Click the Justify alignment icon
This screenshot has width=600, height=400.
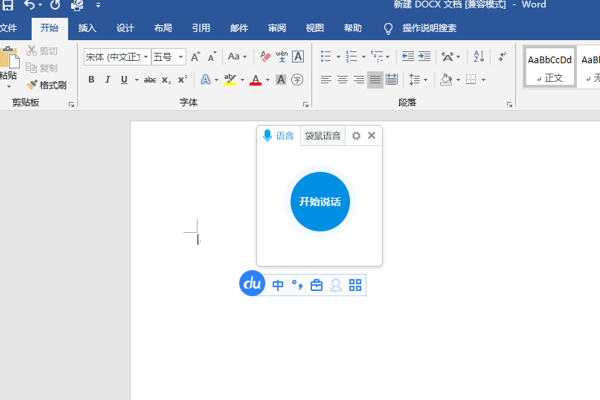375,80
